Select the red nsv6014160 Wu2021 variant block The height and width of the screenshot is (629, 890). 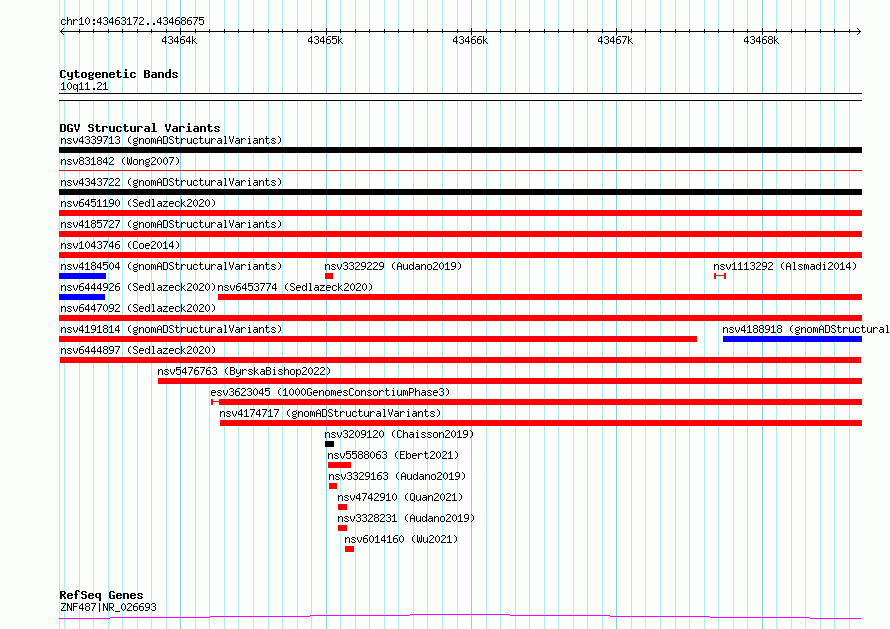click(349, 549)
